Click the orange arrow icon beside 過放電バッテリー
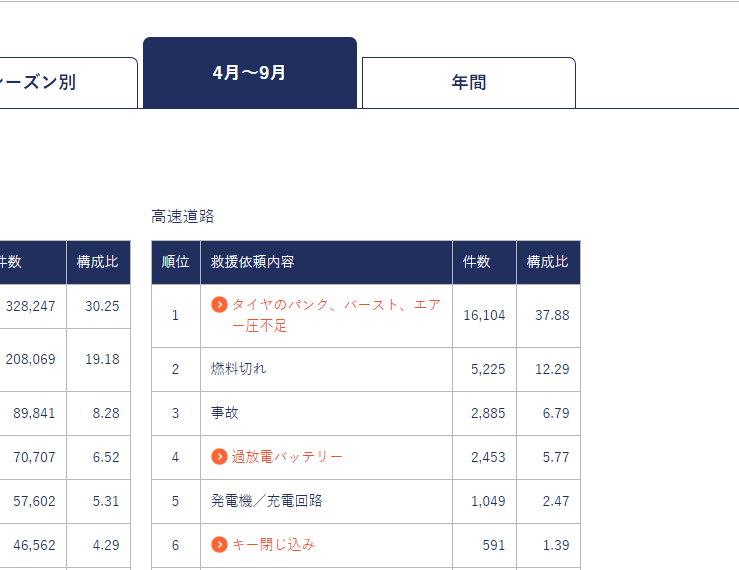Image resolution: width=739 pixels, height=570 pixels. click(x=220, y=457)
